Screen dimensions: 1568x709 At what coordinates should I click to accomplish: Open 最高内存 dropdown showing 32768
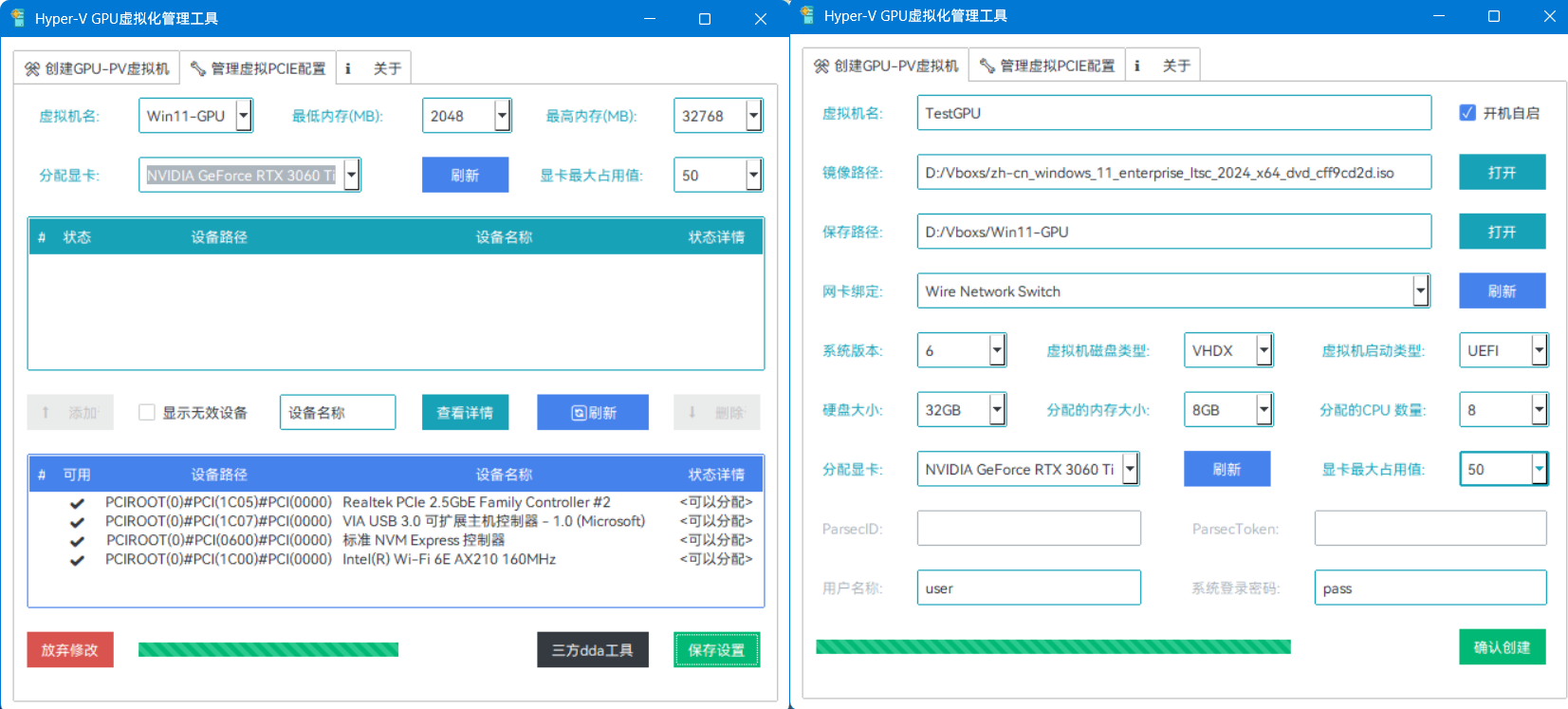click(754, 116)
